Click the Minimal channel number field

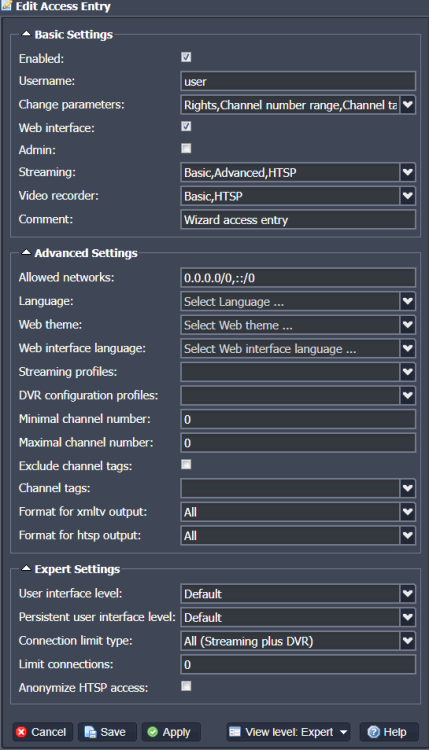coord(298,419)
